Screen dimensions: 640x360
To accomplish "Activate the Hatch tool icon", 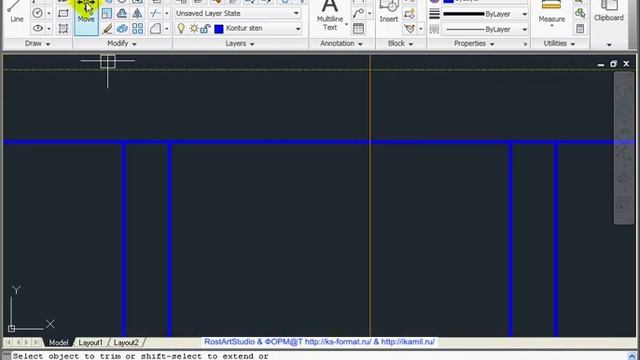I will [x=63, y=29].
